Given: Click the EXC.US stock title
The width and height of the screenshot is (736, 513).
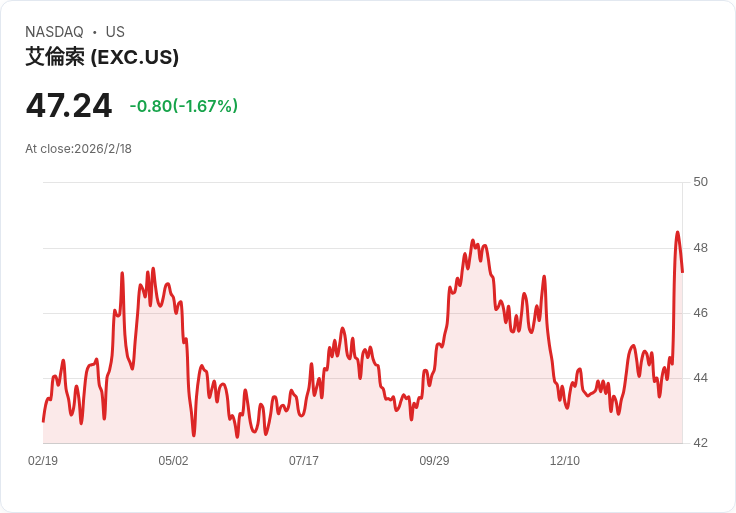Looking at the screenshot, I should click(102, 57).
